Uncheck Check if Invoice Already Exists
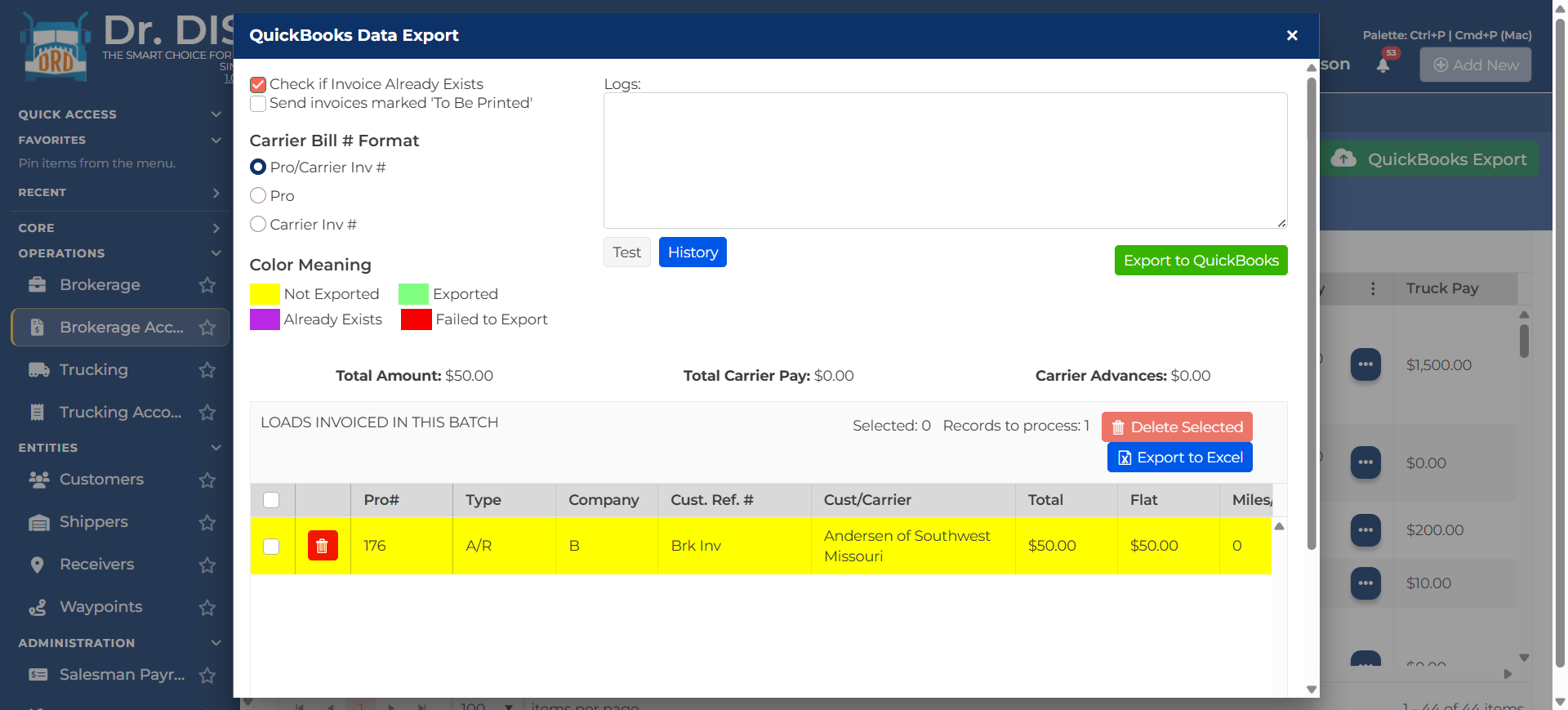The image size is (1568, 710). point(258,85)
